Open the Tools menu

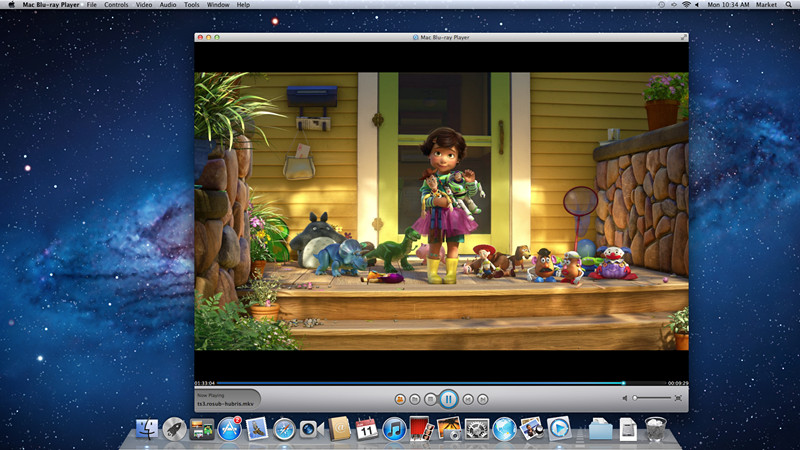[191, 5]
